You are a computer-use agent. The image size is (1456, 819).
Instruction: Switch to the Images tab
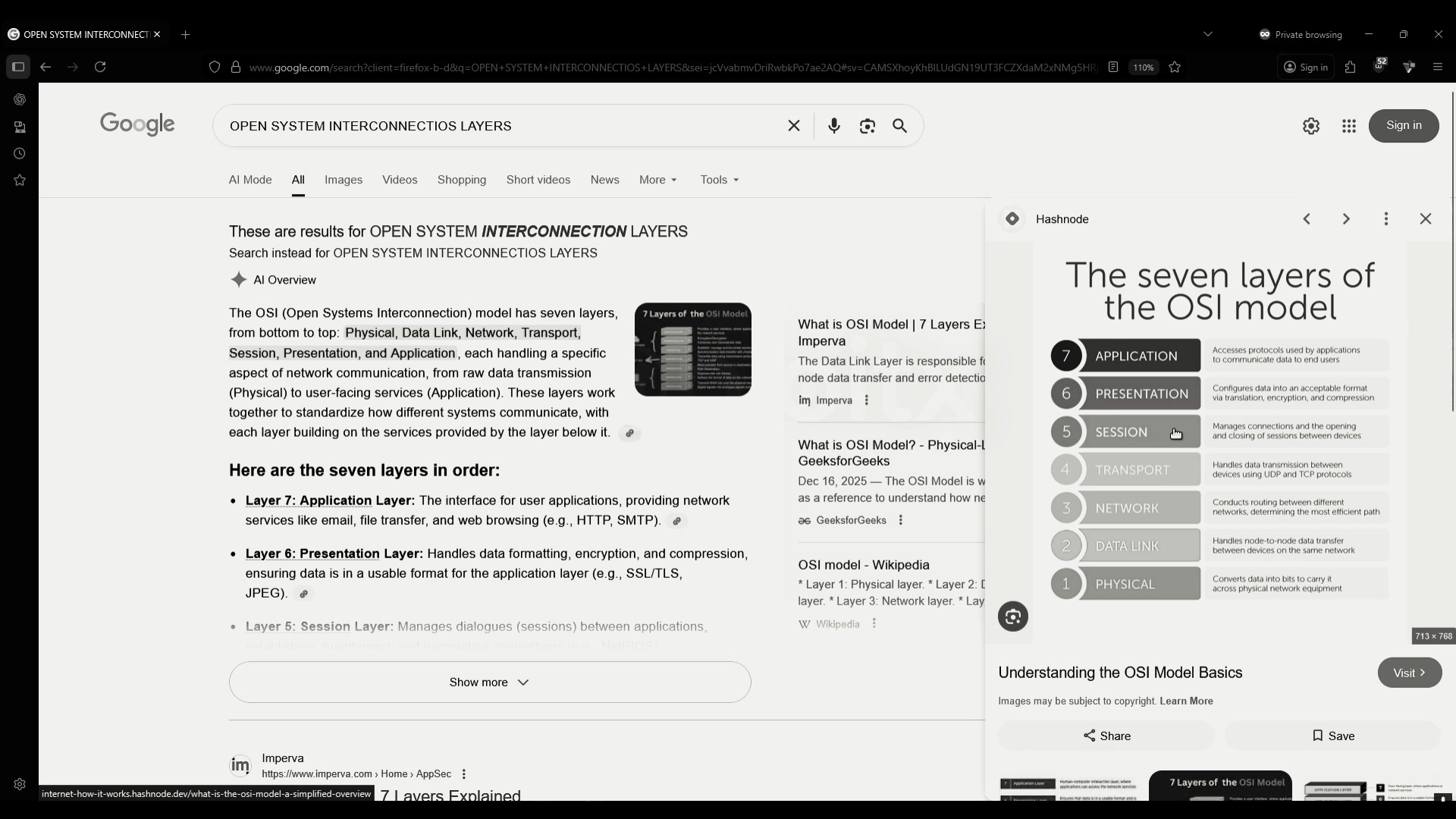point(344,180)
